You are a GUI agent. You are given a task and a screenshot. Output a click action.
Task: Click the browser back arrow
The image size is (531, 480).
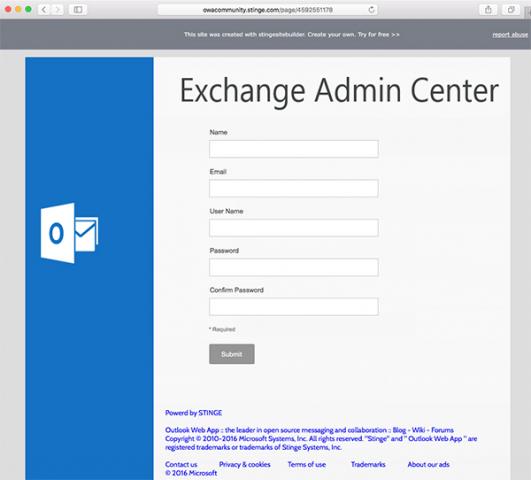44,9
